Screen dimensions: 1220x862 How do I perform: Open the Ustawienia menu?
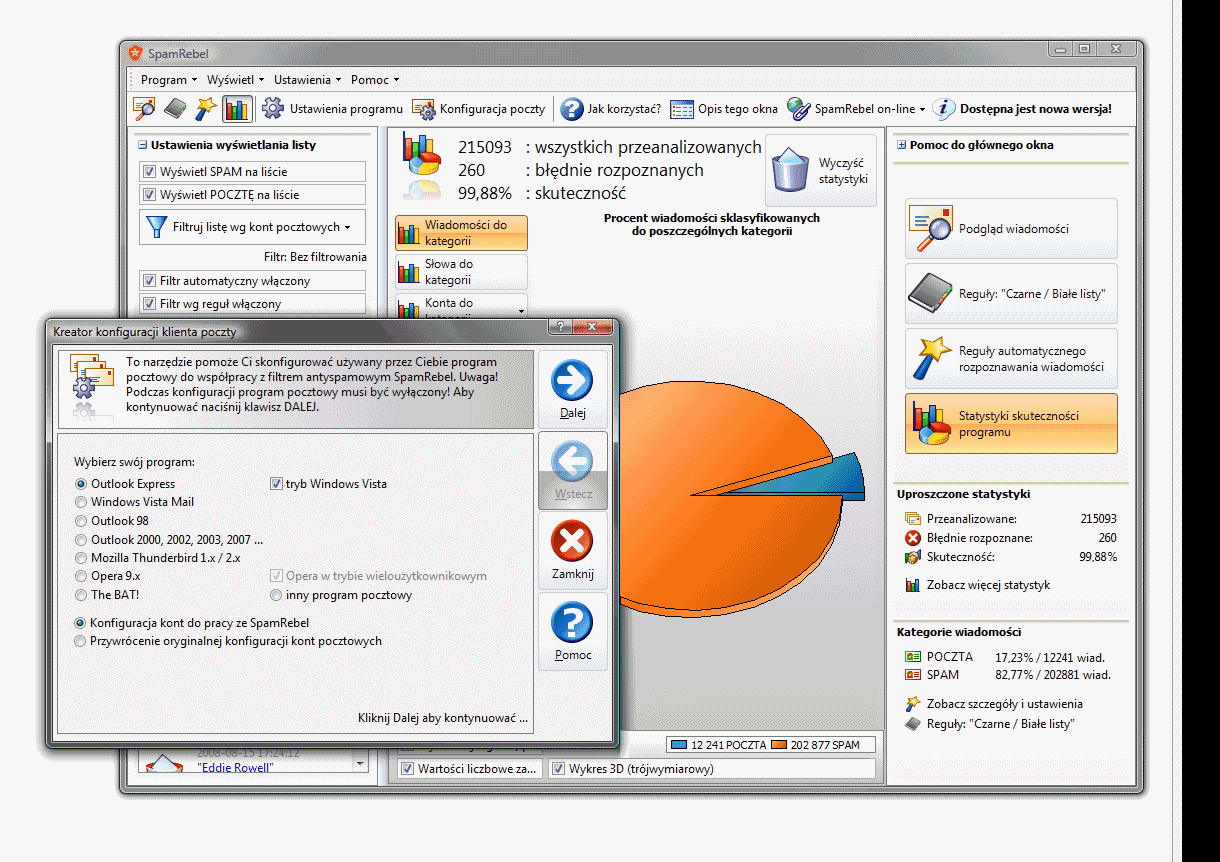307,80
